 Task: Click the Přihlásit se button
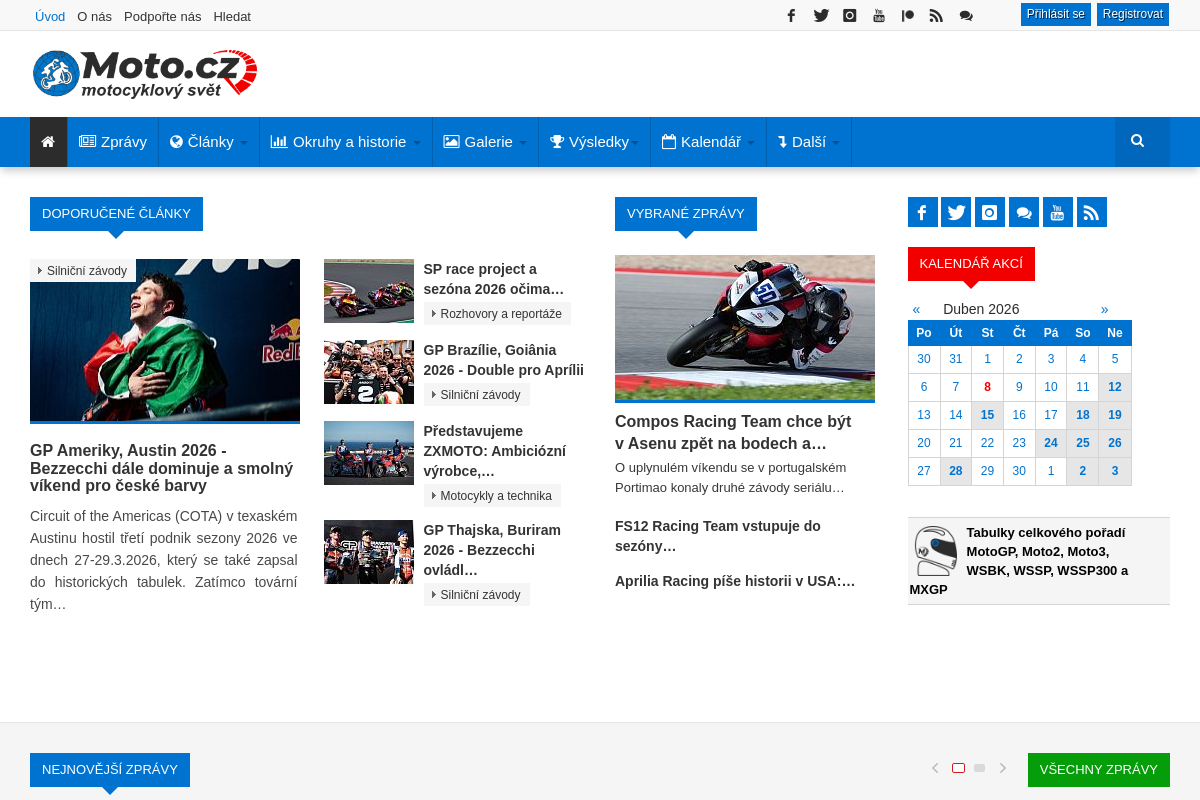1055,14
